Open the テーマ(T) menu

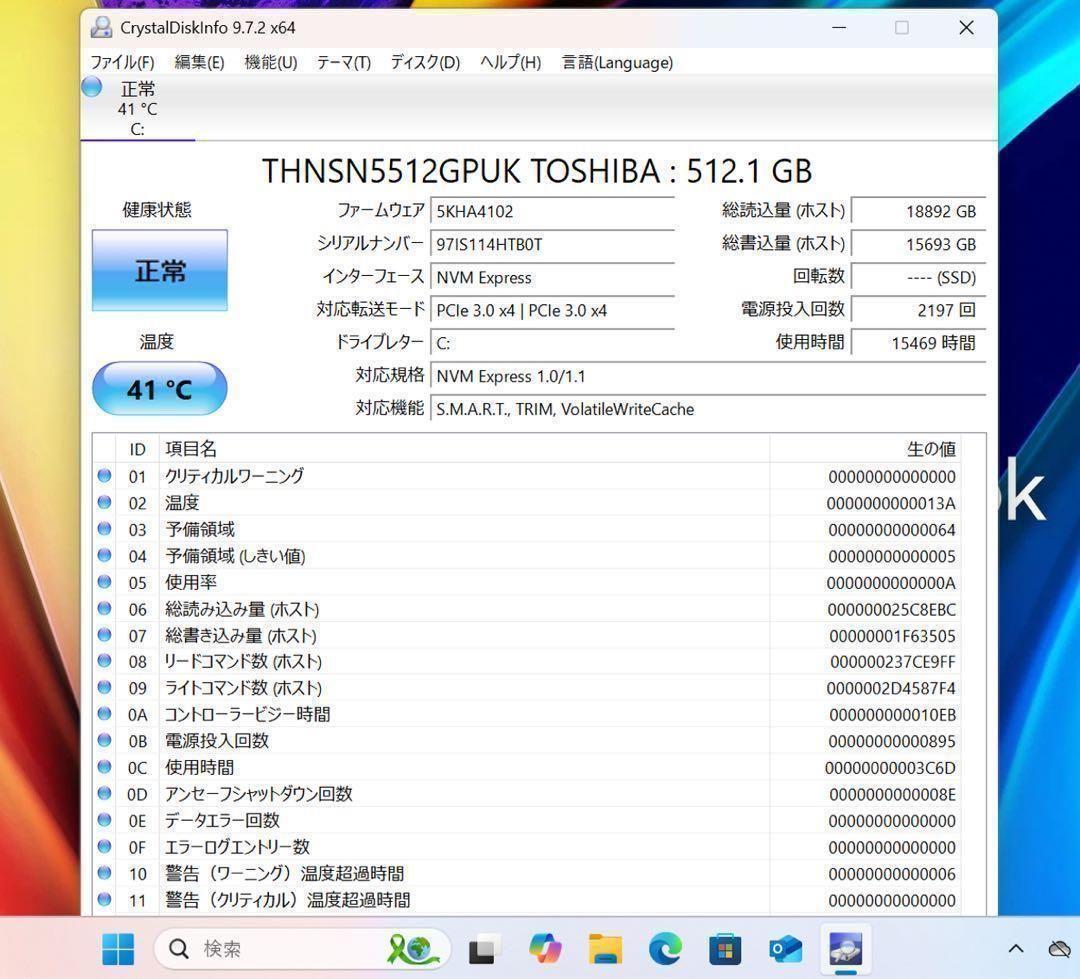342,62
